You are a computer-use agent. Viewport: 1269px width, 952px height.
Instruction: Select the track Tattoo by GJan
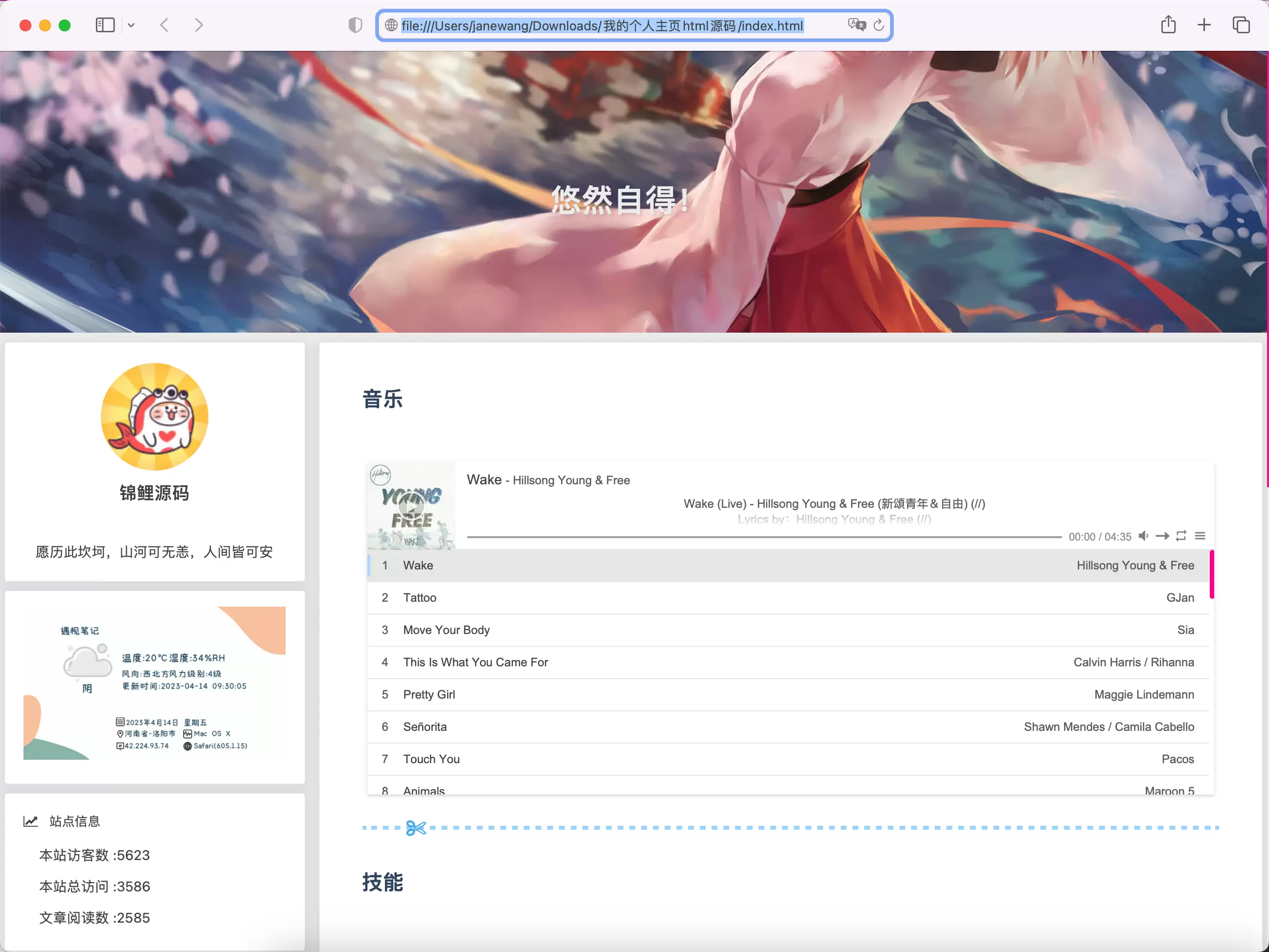pos(788,598)
